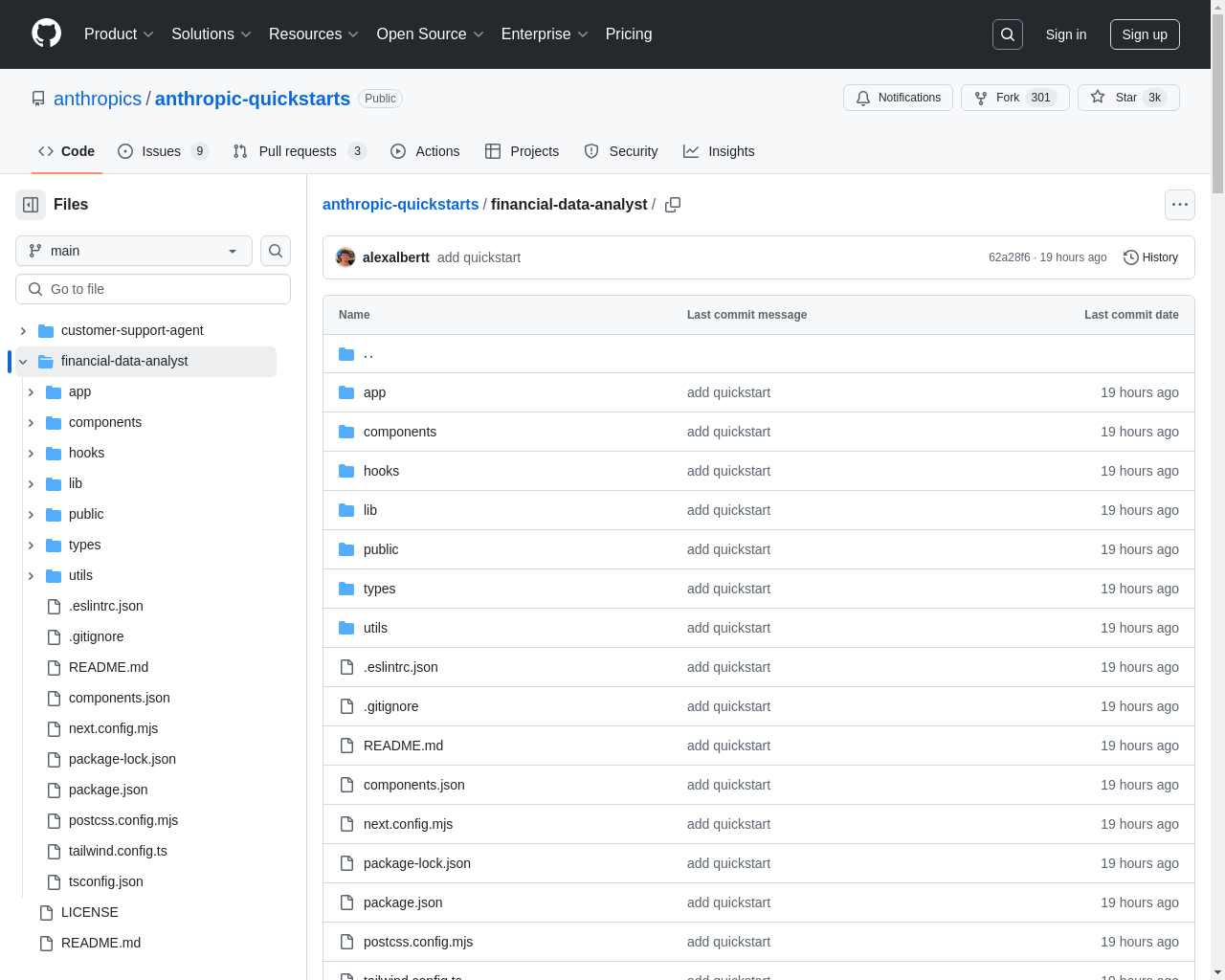Click folder icon of utils row in table
Viewport: 1225px width, 980px height.
[x=346, y=628]
